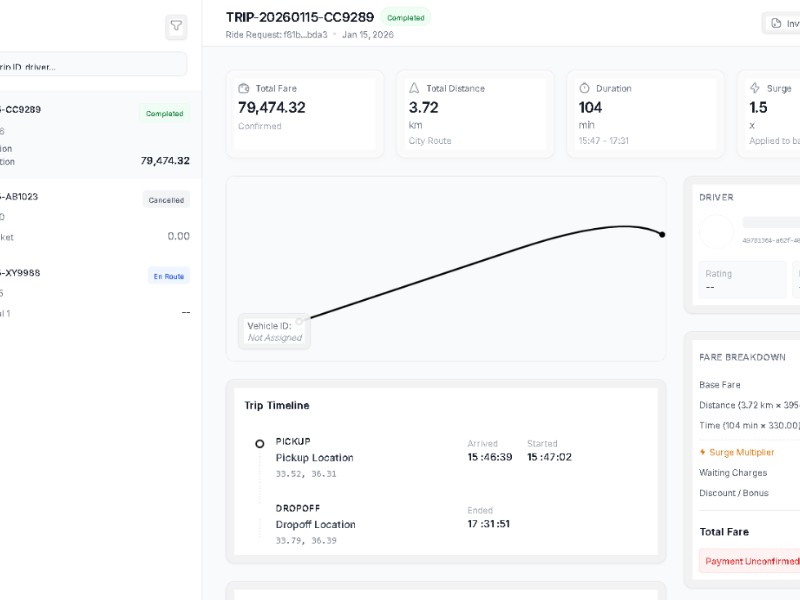Screen dimensions: 800x600
Task: Click the Invoice button in the header
Action: [781, 23]
